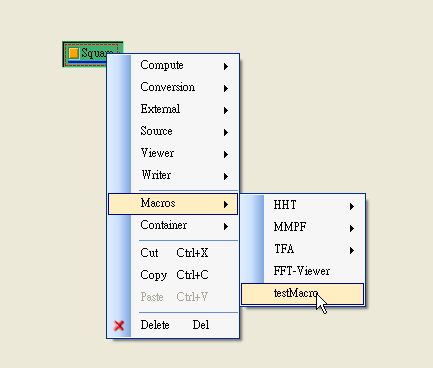The image size is (433, 368).
Task: Choose Copy from the context menu
Action: point(173,275)
